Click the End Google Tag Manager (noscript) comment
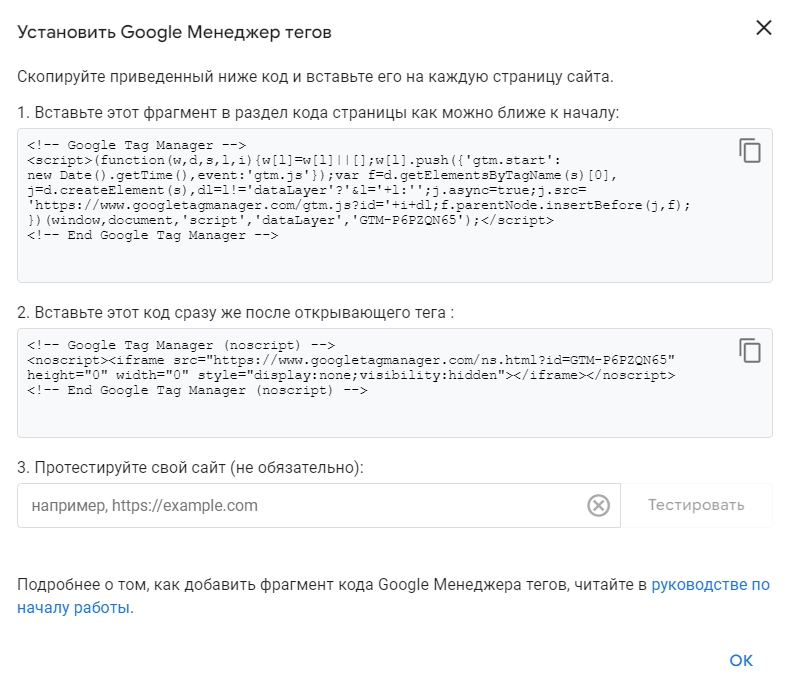Image resolution: width=790 pixels, height=686 pixels. (x=198, y=390)
